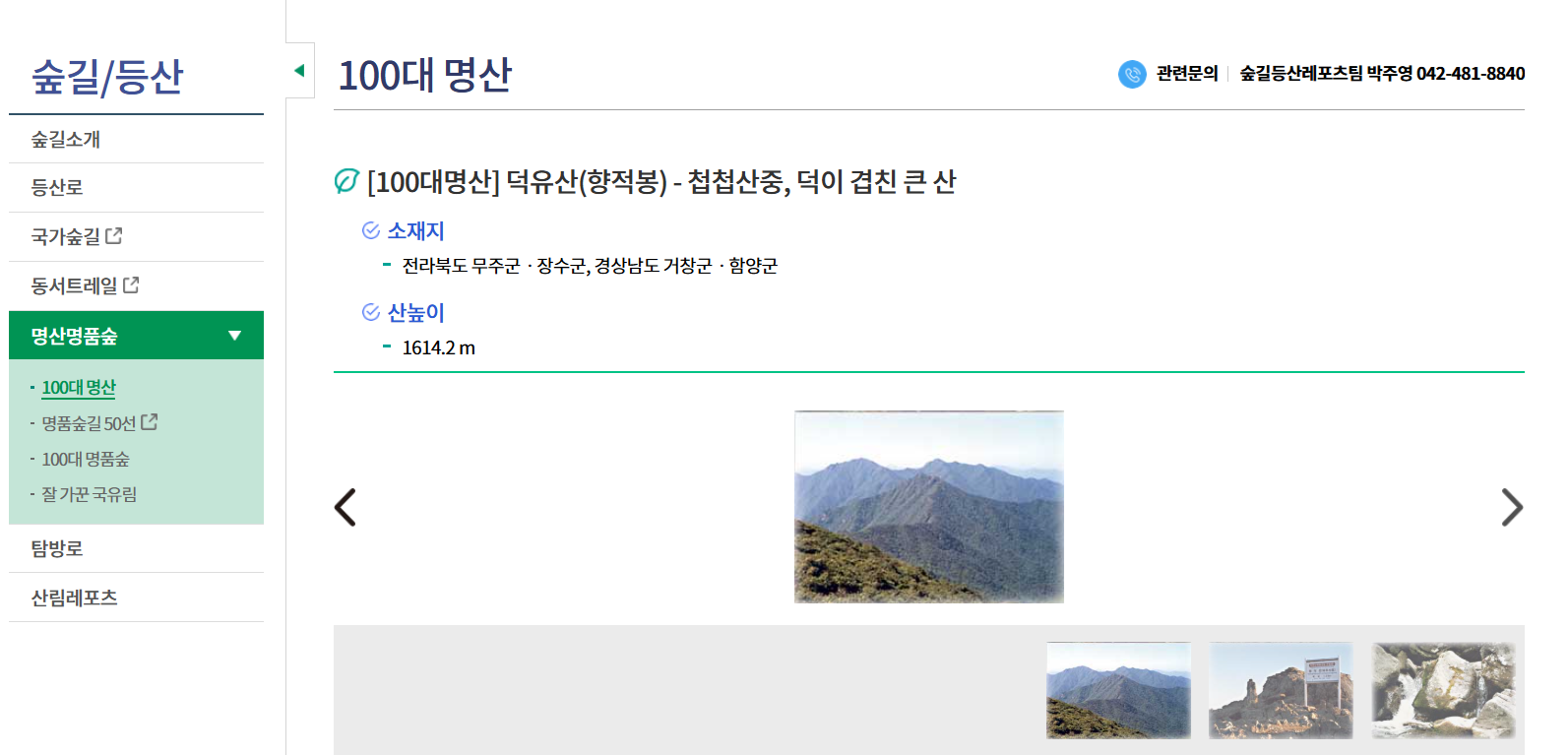Collapse the 명산명품숲 menu triangle
1568x755 pixels.
point(234,336)
